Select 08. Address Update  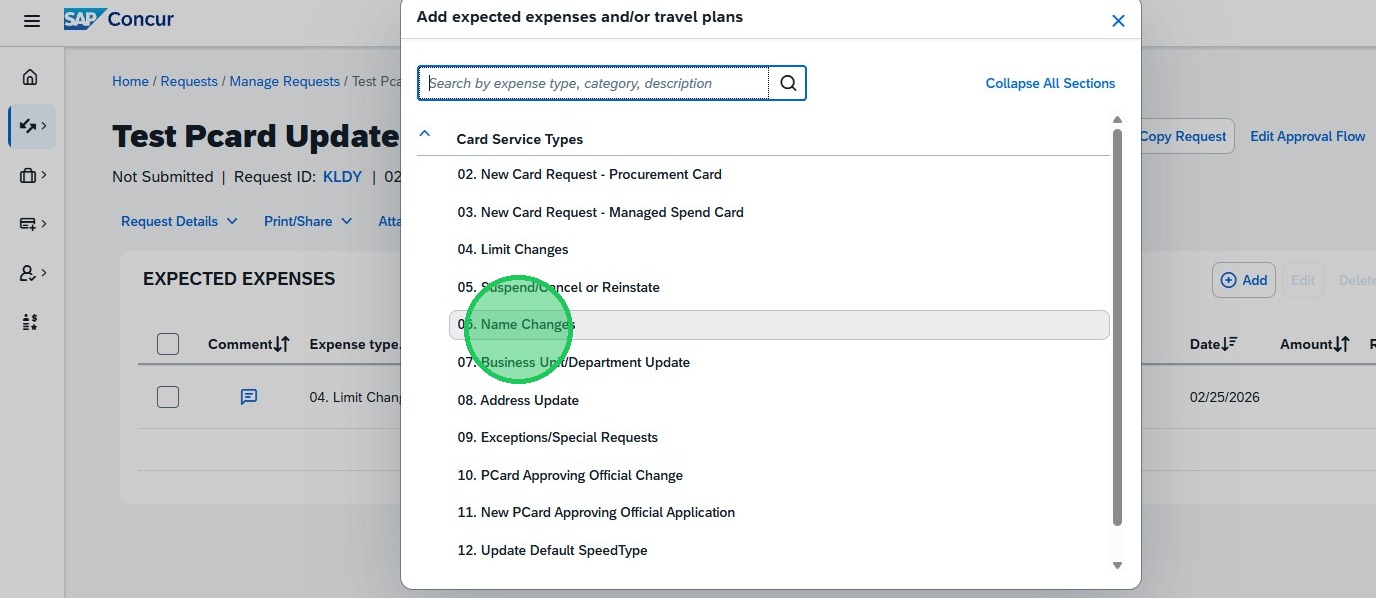518,400
